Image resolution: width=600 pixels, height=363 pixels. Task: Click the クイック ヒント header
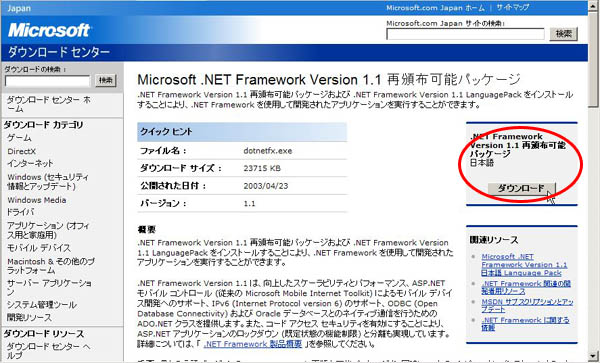(242, 132)
